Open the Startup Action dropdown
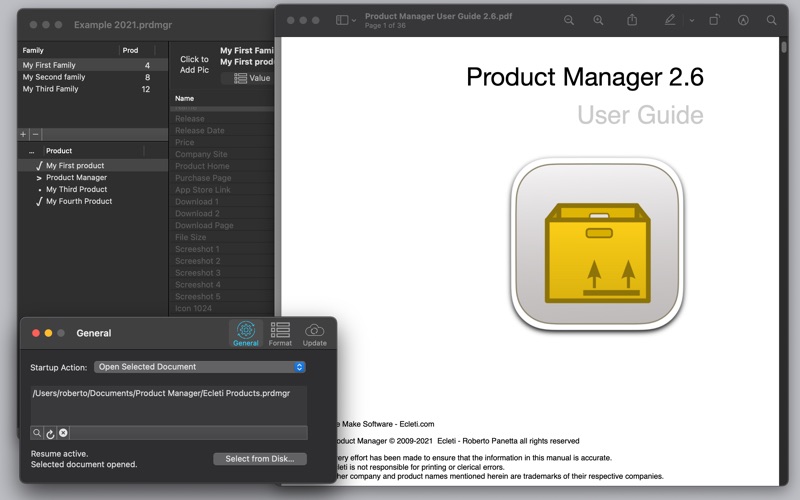The width and height of the screenshot is (800, 500). point(199,367)
